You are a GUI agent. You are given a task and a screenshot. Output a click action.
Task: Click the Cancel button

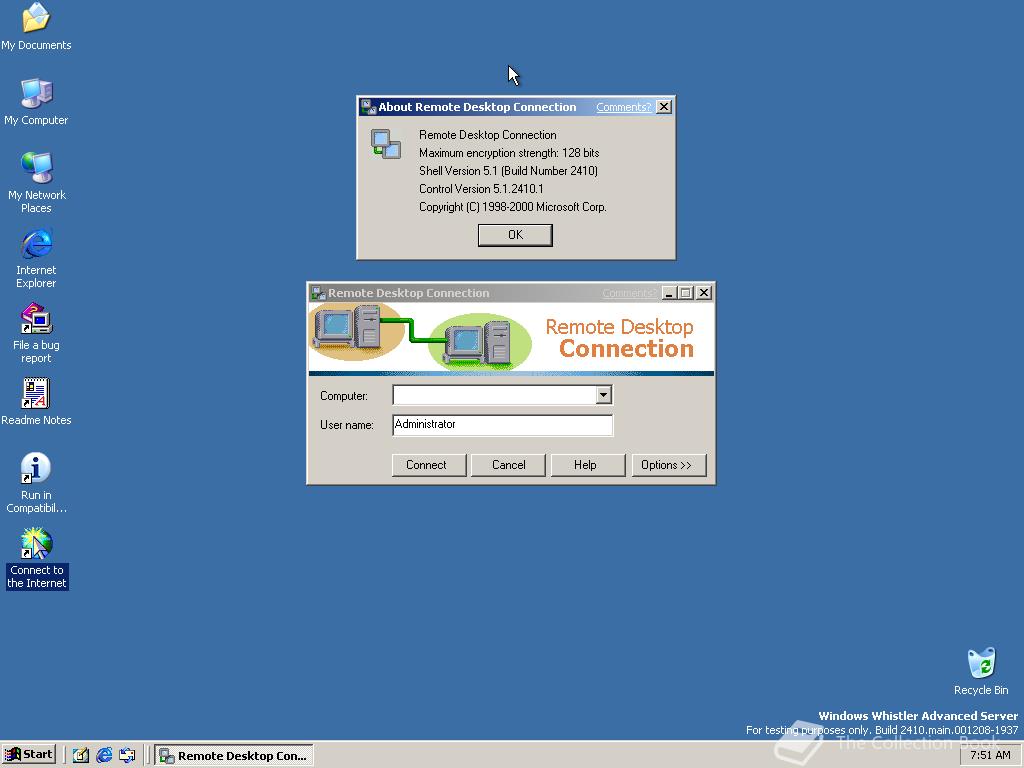click(508, 465)
